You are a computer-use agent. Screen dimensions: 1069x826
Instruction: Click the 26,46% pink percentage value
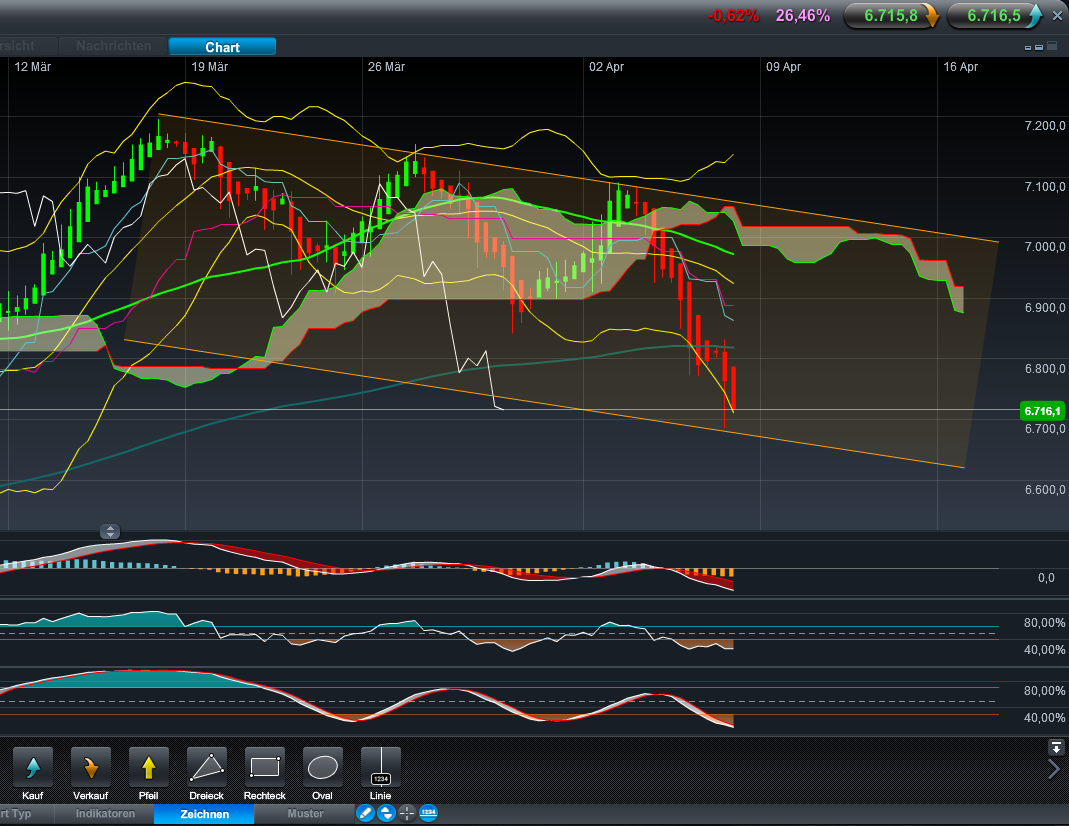[x=803, y=16]
